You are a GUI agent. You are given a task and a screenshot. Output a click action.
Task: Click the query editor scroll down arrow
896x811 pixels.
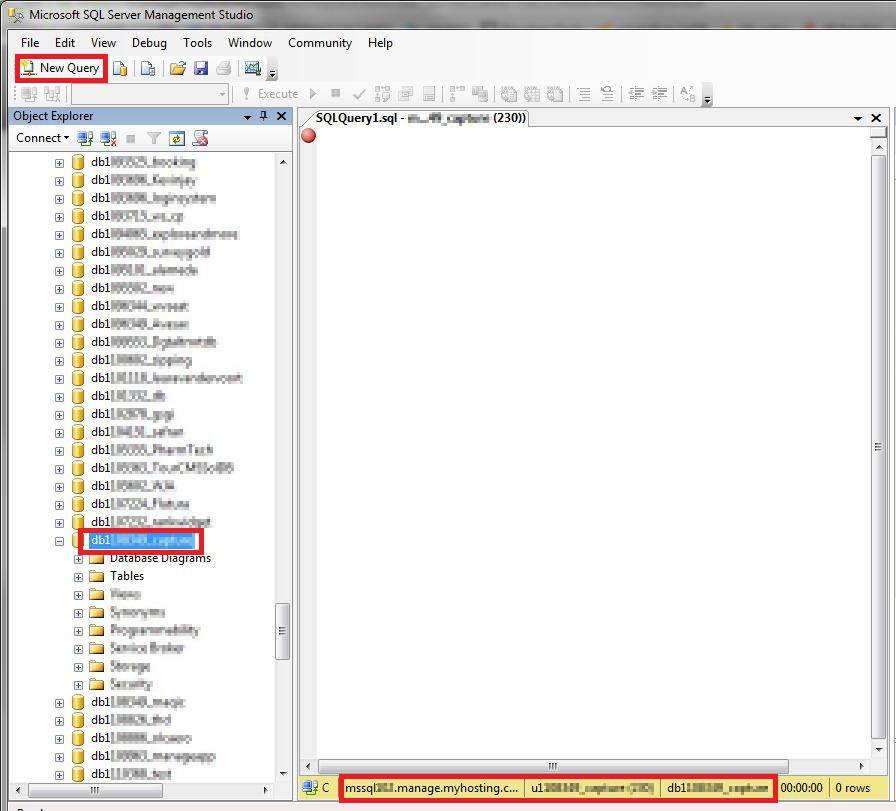878,749
